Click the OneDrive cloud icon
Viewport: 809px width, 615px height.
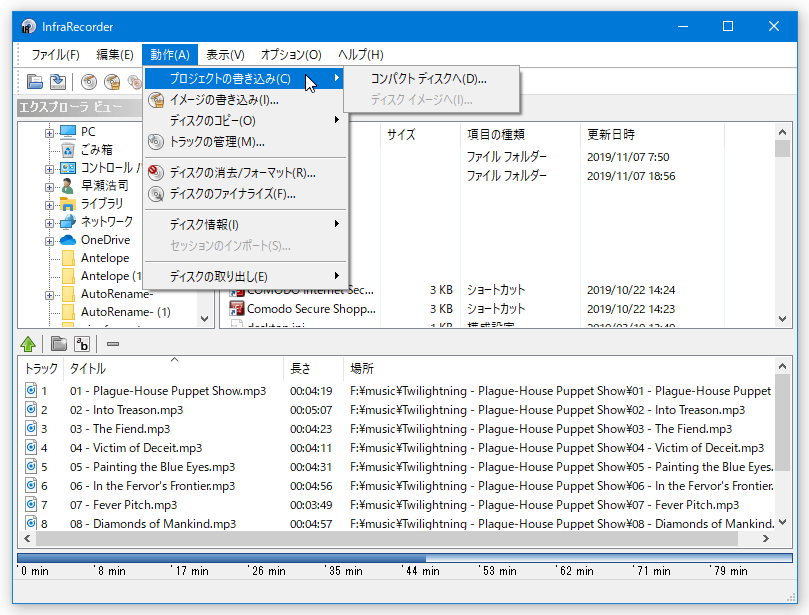point(68,240)
